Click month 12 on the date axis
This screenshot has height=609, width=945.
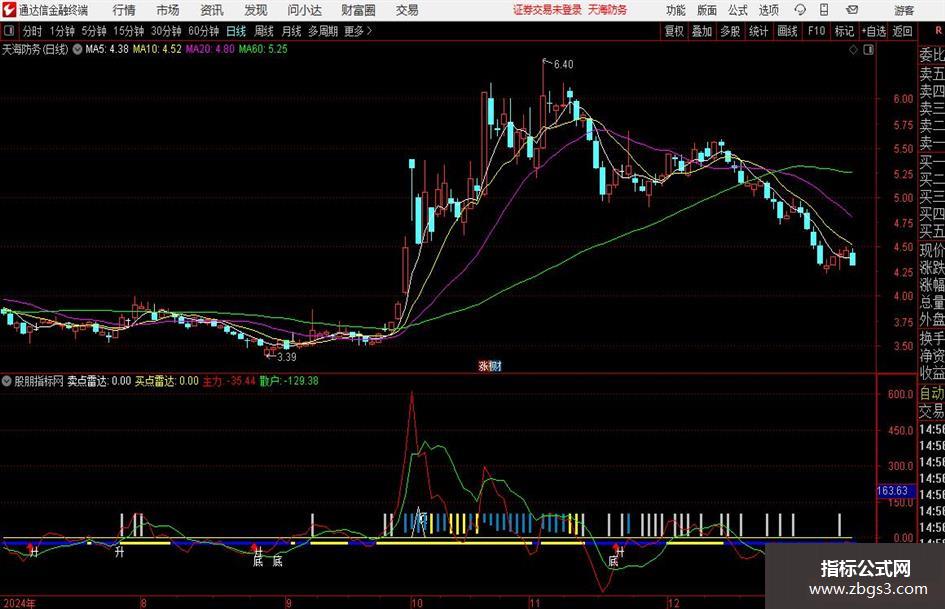[674, 603]
